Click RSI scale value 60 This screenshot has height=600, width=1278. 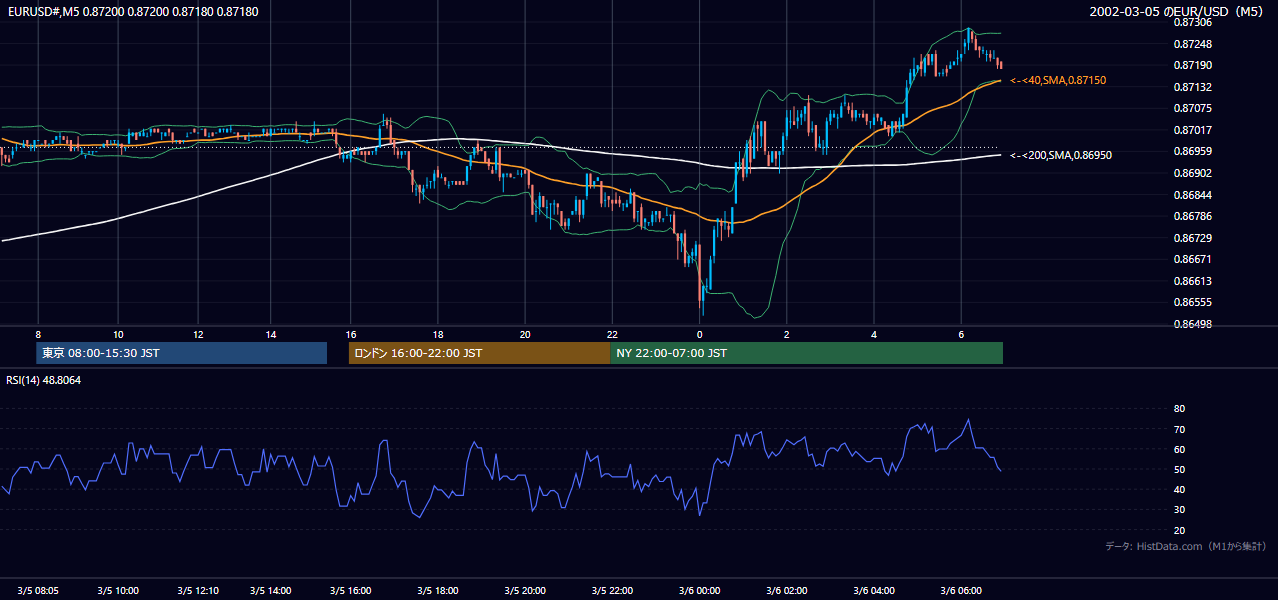click(x=1179, y=449)
